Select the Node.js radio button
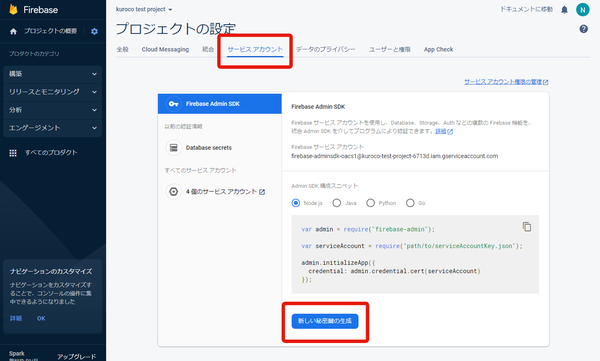This screenshot has width=600, height=361. click(296, 203)
